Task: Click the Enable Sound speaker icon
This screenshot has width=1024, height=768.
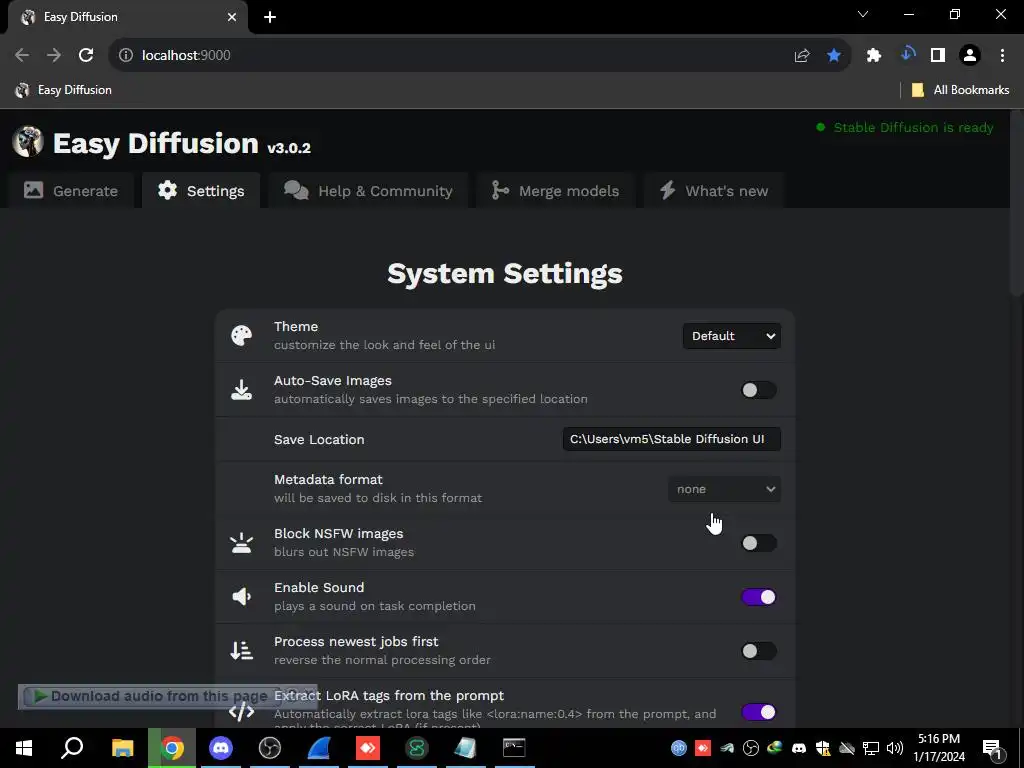Action: (x=242, y=596)
